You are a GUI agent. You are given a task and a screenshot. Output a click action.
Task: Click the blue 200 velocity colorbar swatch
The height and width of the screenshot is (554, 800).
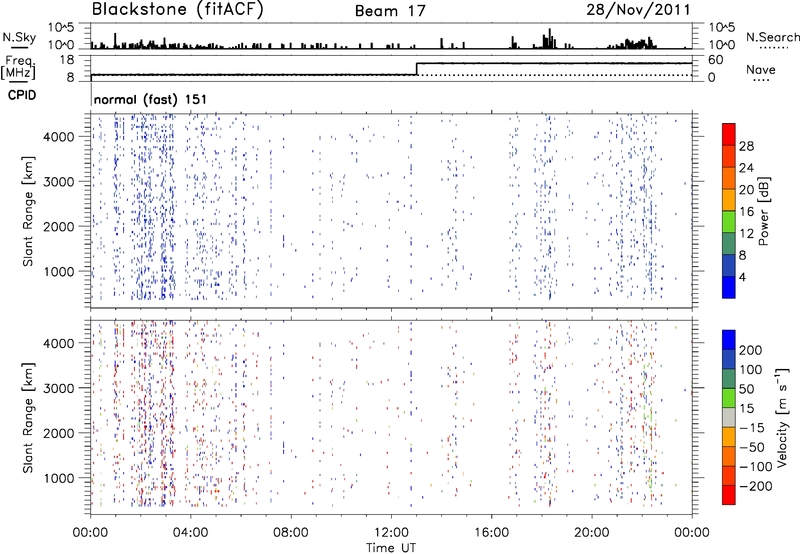[729, 340]
